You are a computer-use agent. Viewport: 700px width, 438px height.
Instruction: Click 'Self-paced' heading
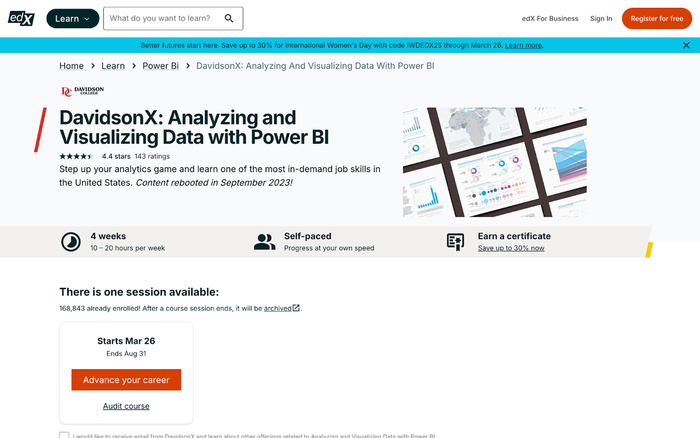pos(308,236)
